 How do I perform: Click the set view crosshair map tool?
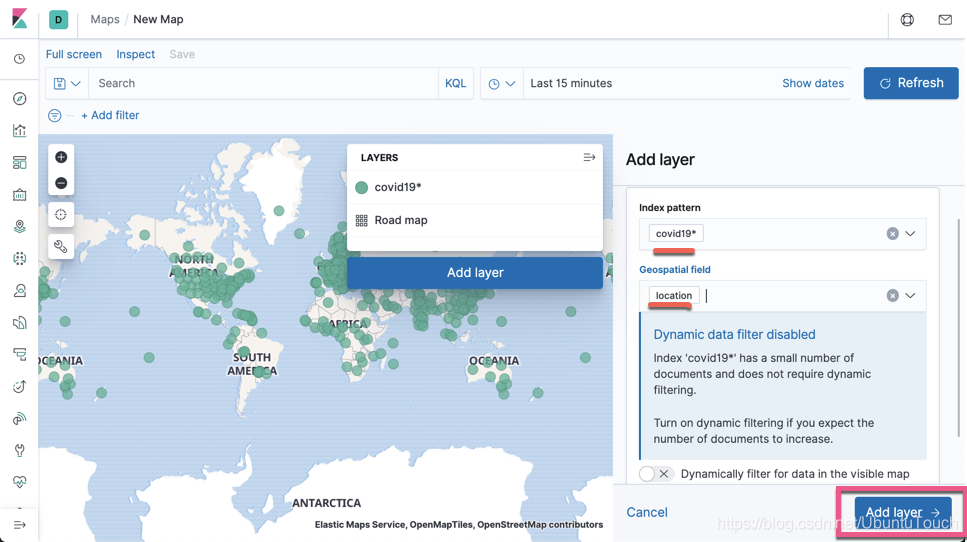60,215
